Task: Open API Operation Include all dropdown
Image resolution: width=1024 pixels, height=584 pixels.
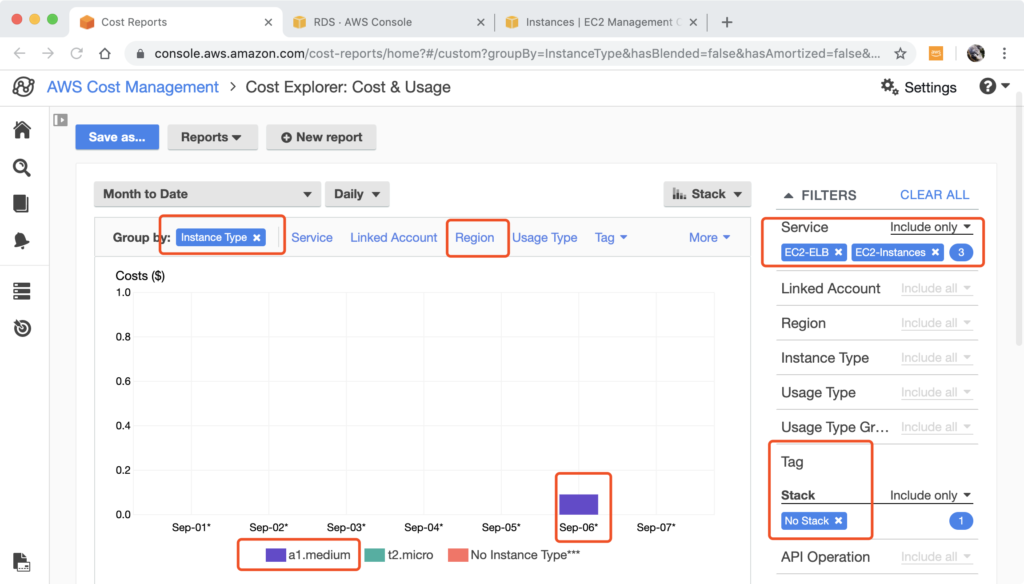Action: [936, 557]
